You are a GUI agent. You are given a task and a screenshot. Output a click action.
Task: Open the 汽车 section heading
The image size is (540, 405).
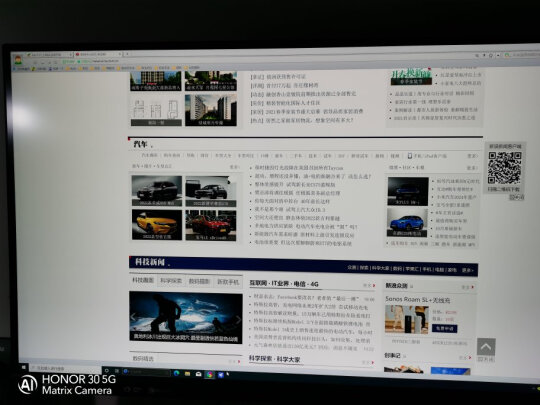pos(141,144)
